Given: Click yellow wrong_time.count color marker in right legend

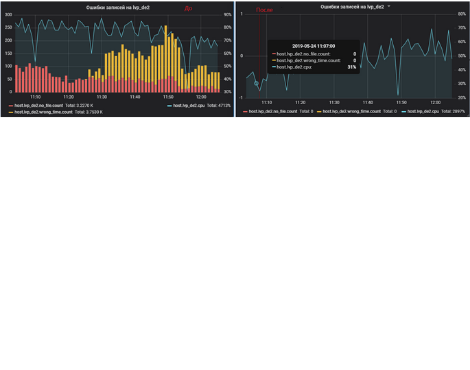Looking at the screenshot, I should point(319,112).
